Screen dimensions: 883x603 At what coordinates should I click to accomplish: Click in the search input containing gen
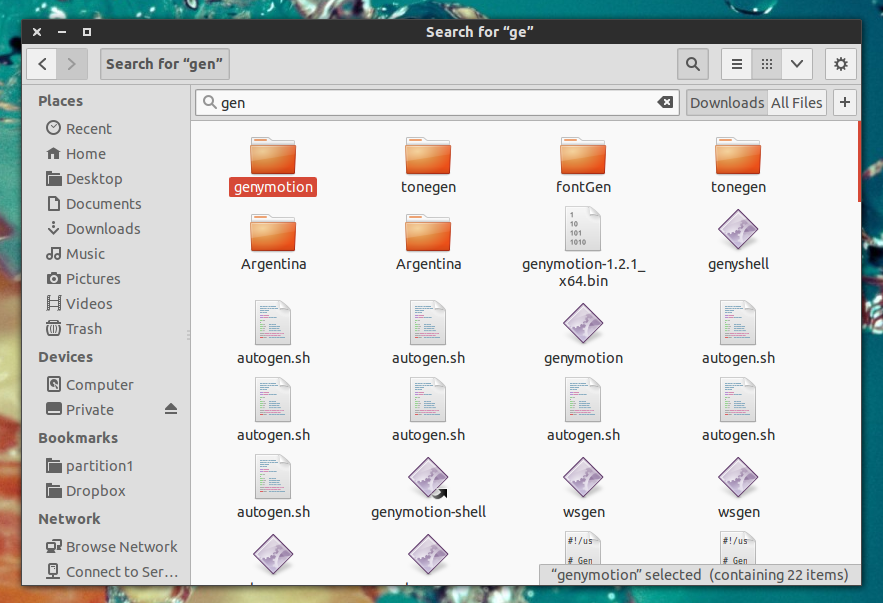[x=437, y=102]
